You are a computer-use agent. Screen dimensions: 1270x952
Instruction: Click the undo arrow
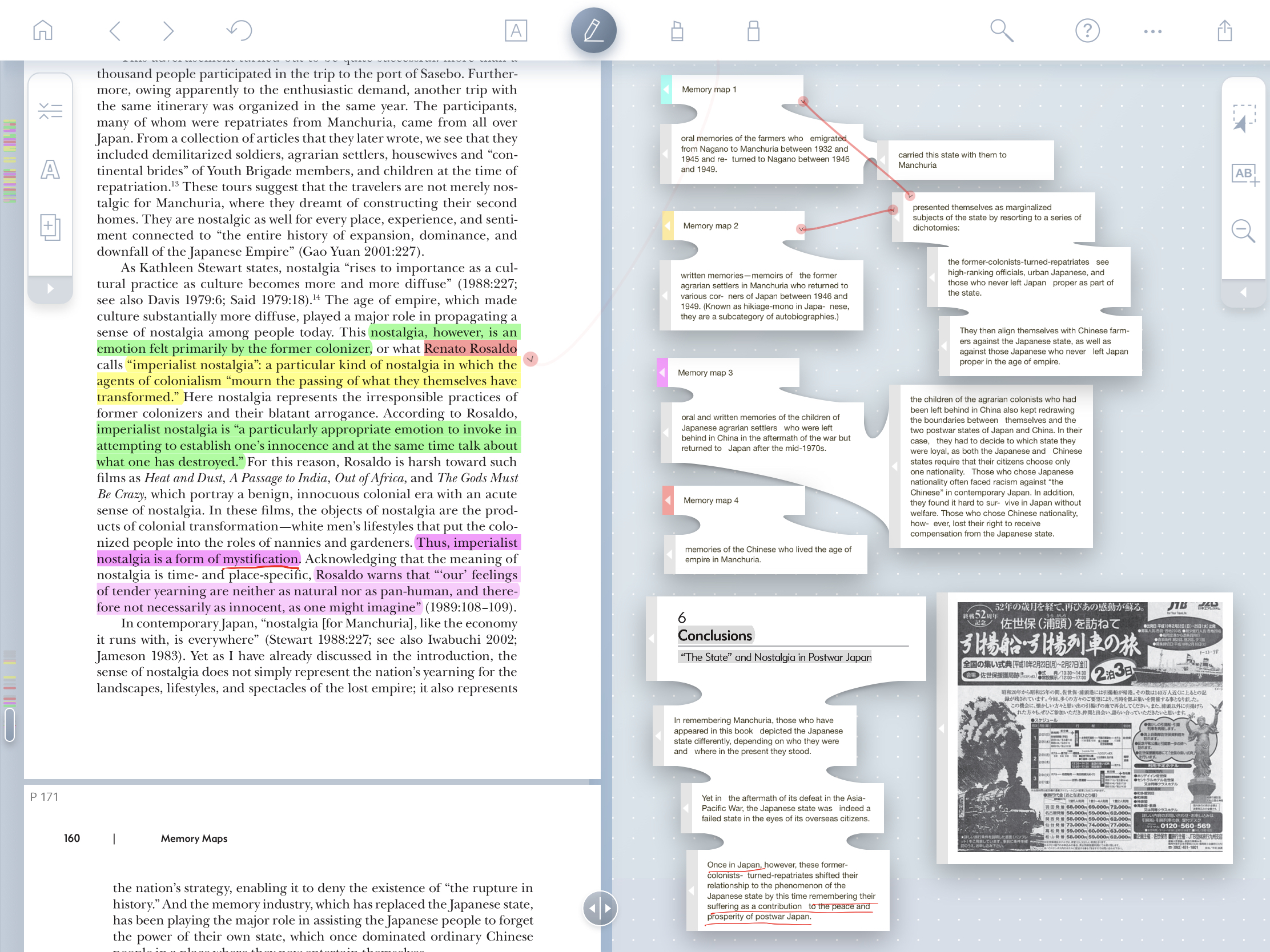[239, 30]
